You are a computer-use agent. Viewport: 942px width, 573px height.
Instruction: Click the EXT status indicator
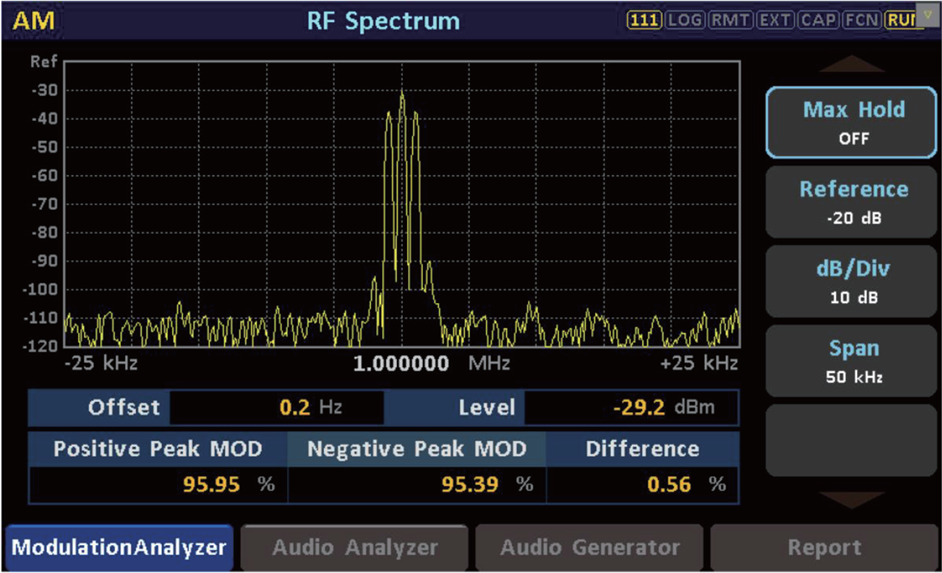[775, 20]
